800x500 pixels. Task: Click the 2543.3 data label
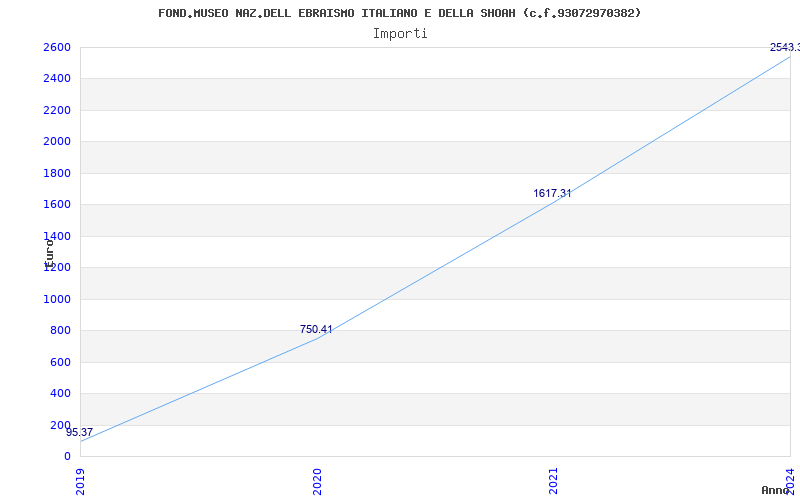pyautogui.click(x=785, y=47)
